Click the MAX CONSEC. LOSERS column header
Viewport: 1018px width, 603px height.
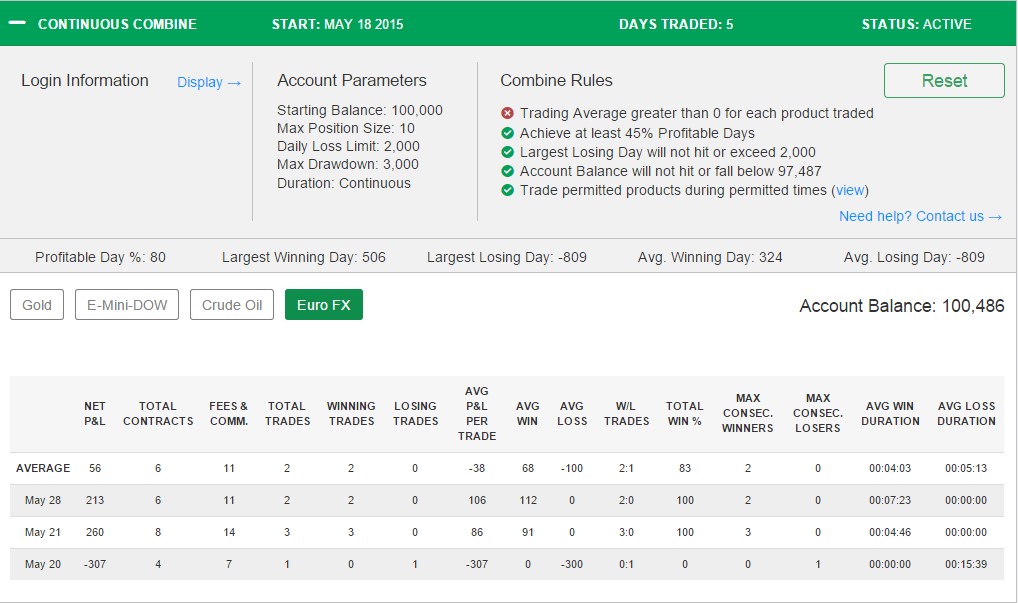coord(817,413)
